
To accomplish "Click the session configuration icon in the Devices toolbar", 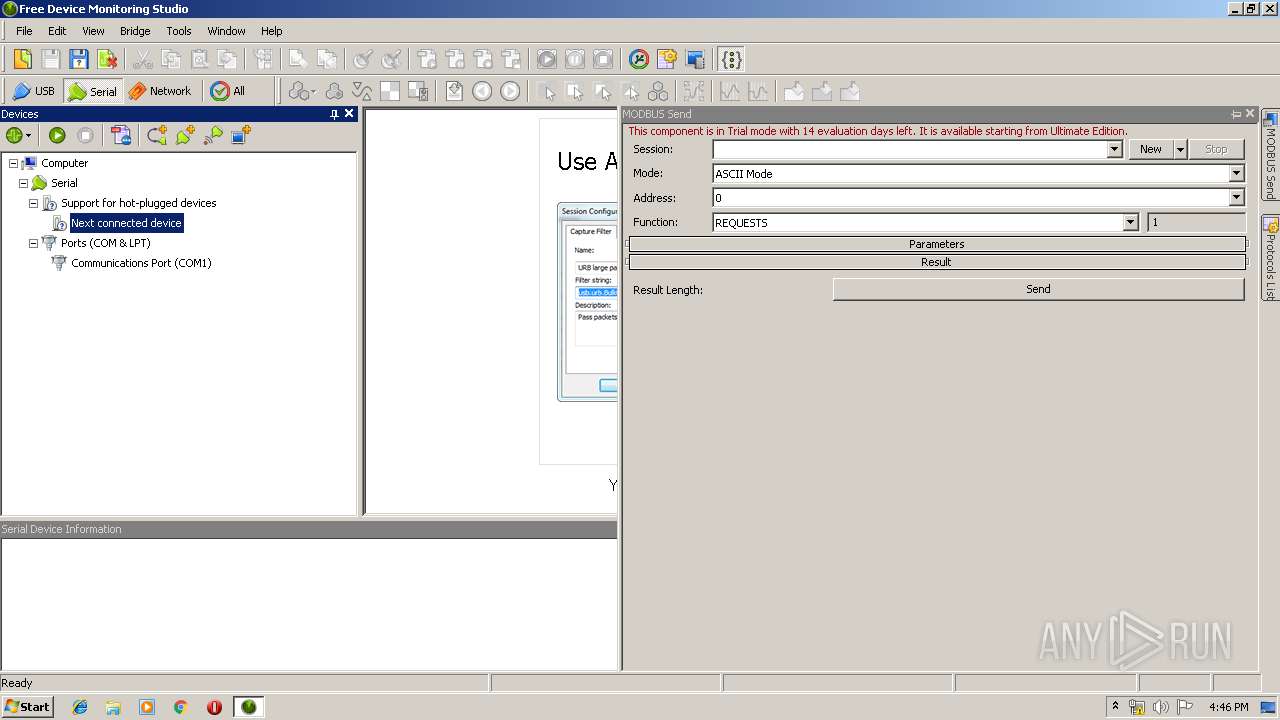I will 121,135.
